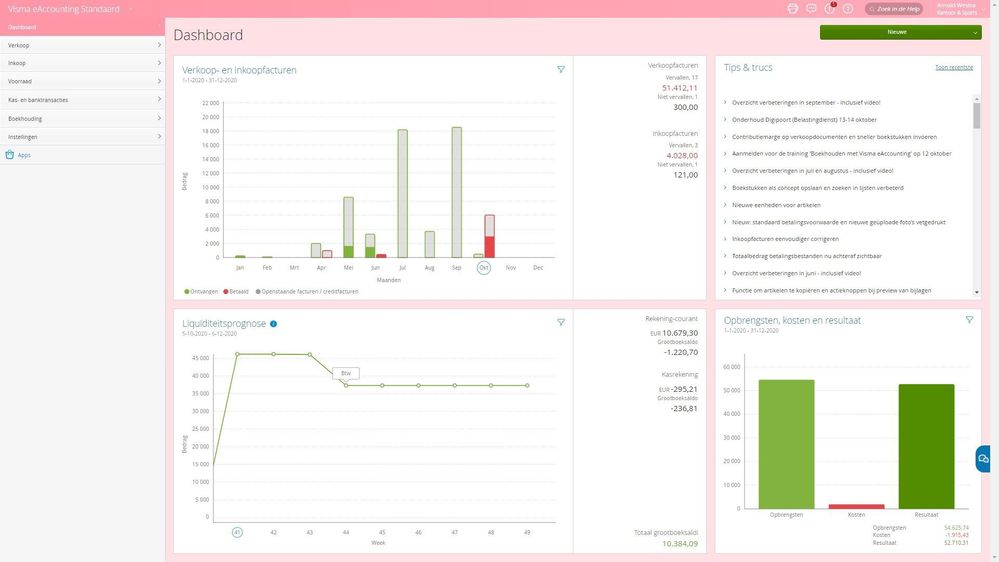
Task: Filter the Verkoop- en Inkoopfacturen chart
Action: (x=561, y=69)
